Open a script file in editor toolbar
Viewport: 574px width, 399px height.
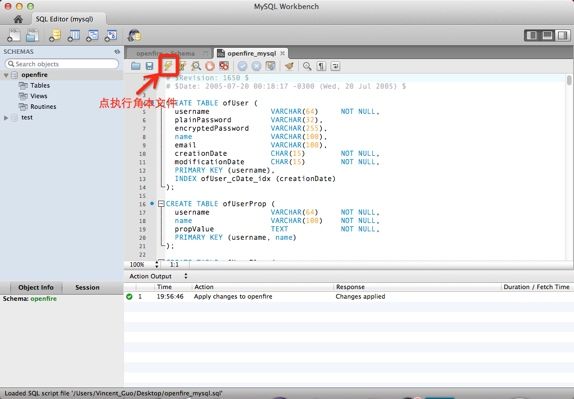click(x=136, y=66)
